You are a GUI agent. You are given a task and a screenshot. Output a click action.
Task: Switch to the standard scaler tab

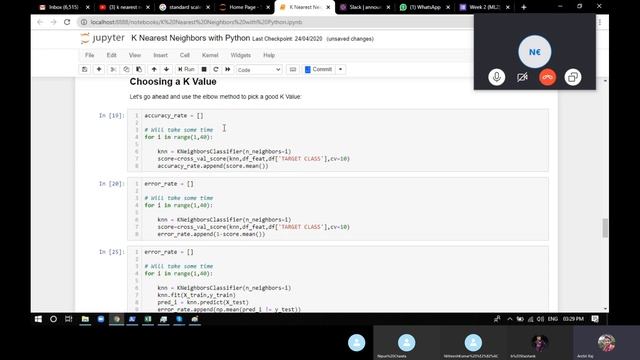click(x=184, y=7)
